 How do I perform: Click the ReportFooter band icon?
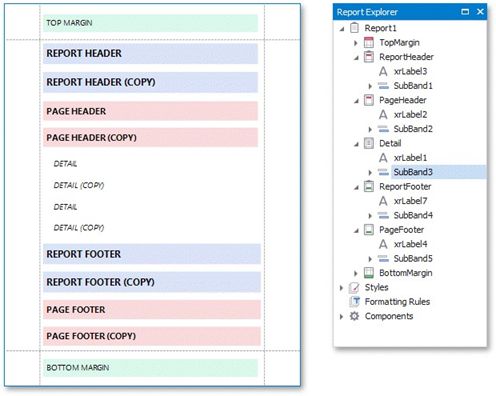[x=369, y=186]
